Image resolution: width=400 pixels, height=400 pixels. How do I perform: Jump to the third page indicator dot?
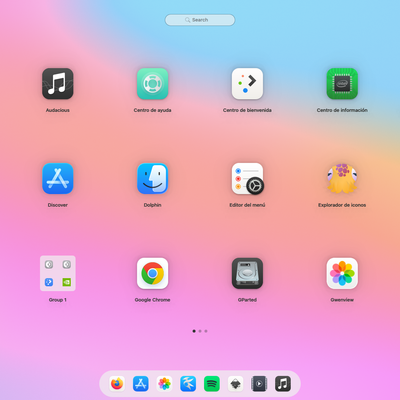tap(206, 331)
